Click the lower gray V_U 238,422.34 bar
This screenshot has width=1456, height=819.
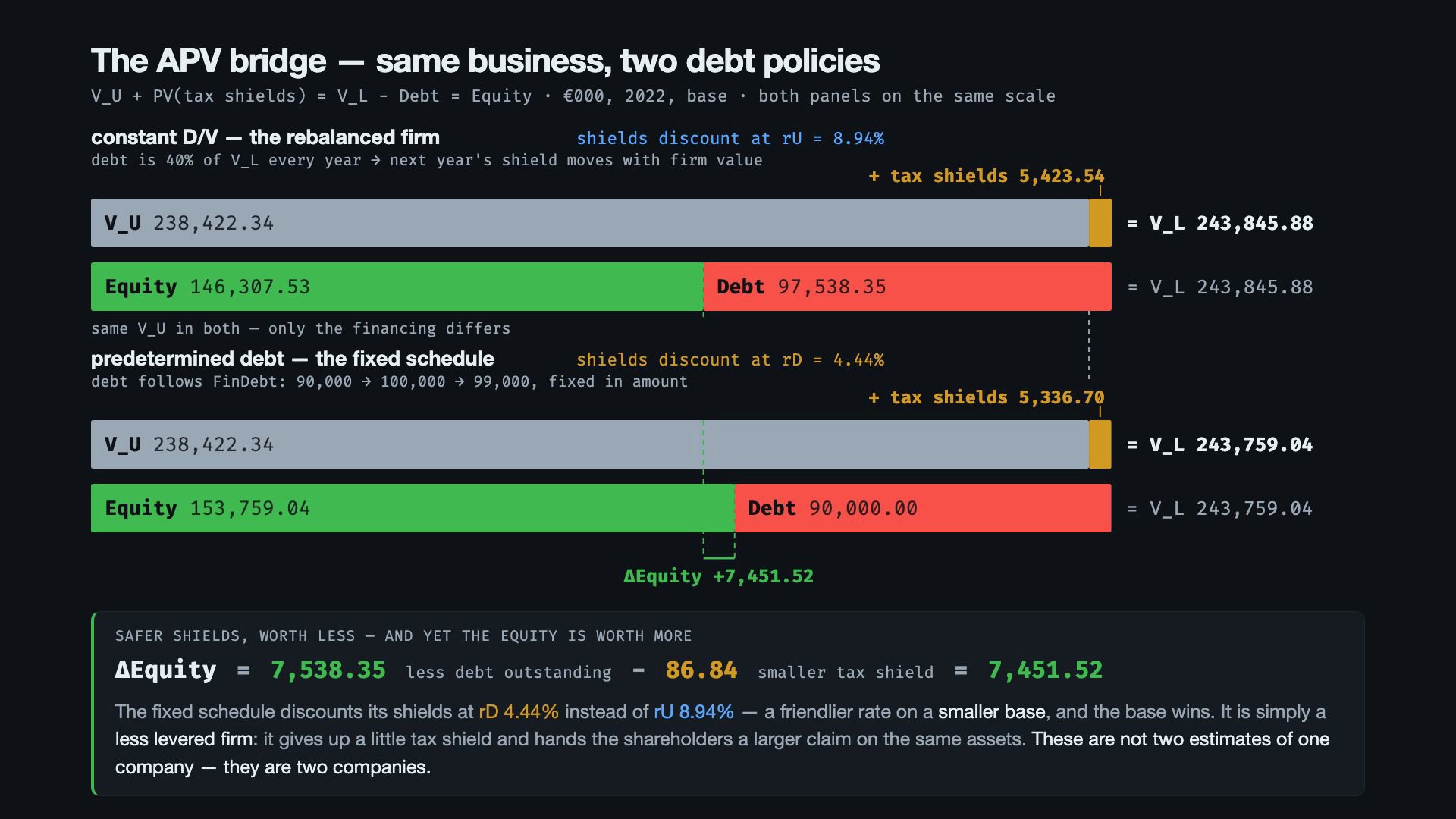tap(590, 444)
